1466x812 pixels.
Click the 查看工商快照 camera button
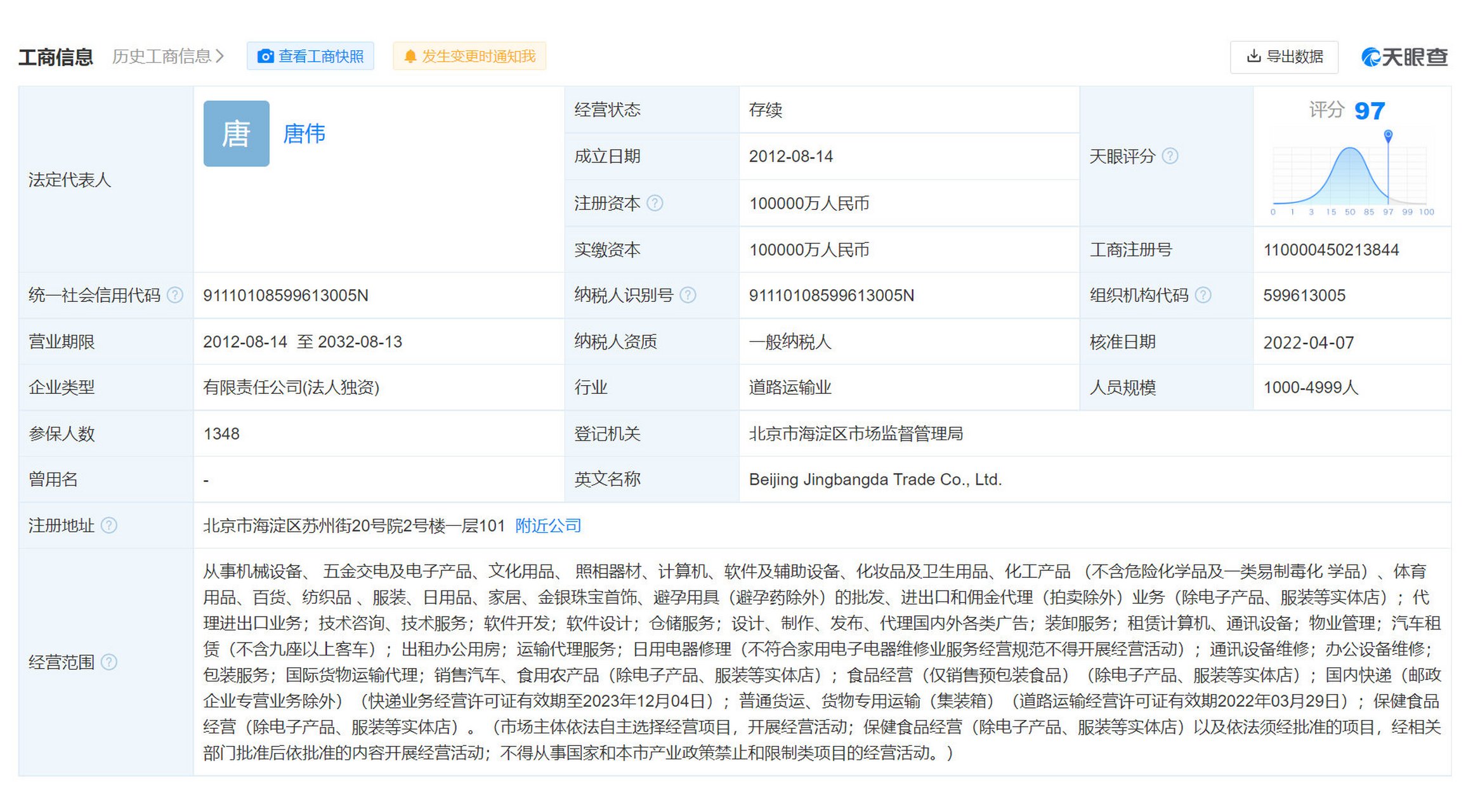click(x=310, y=56)
